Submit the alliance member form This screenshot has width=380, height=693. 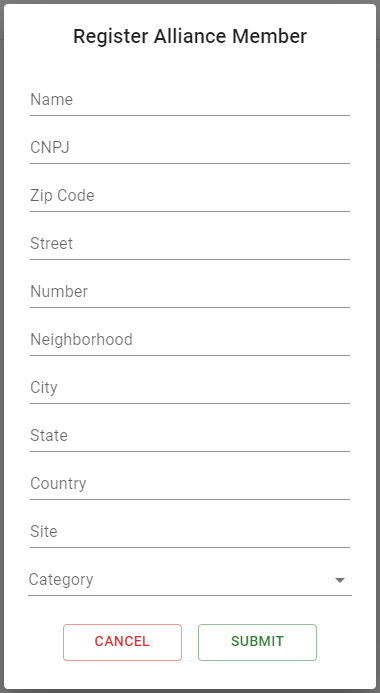point(257,642)
